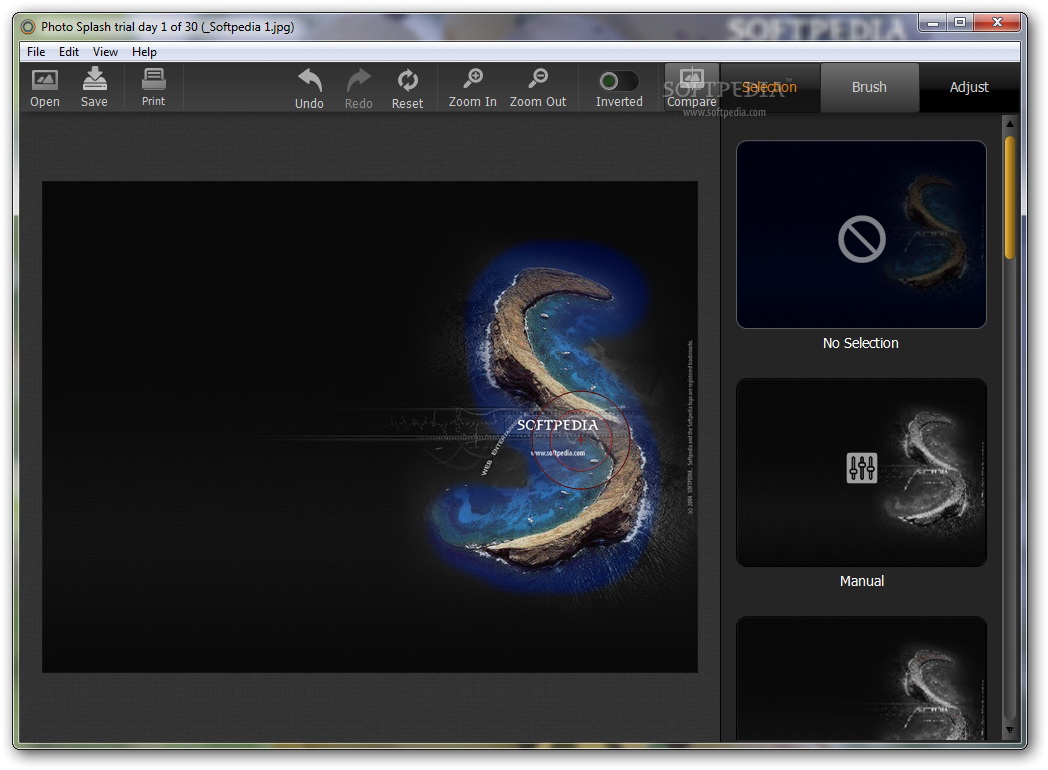Close the Photo Splash window

click(x=997, y=23)
